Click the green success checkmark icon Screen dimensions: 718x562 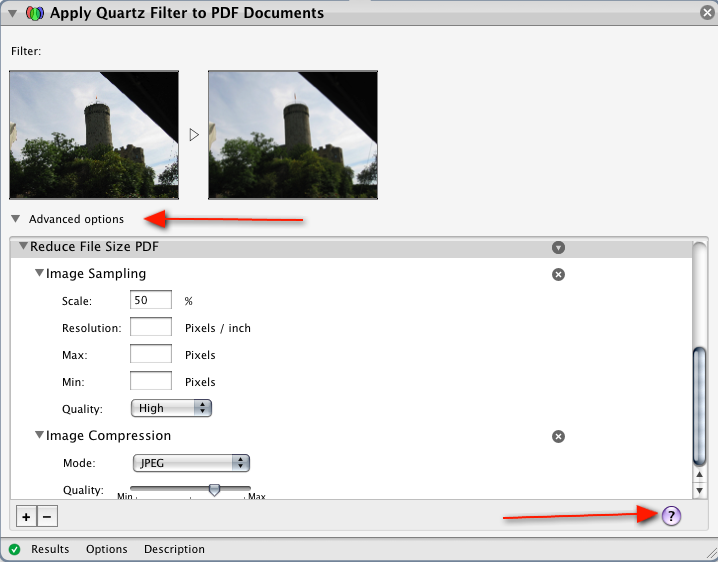pyautogui.click(x=15, y=549)
